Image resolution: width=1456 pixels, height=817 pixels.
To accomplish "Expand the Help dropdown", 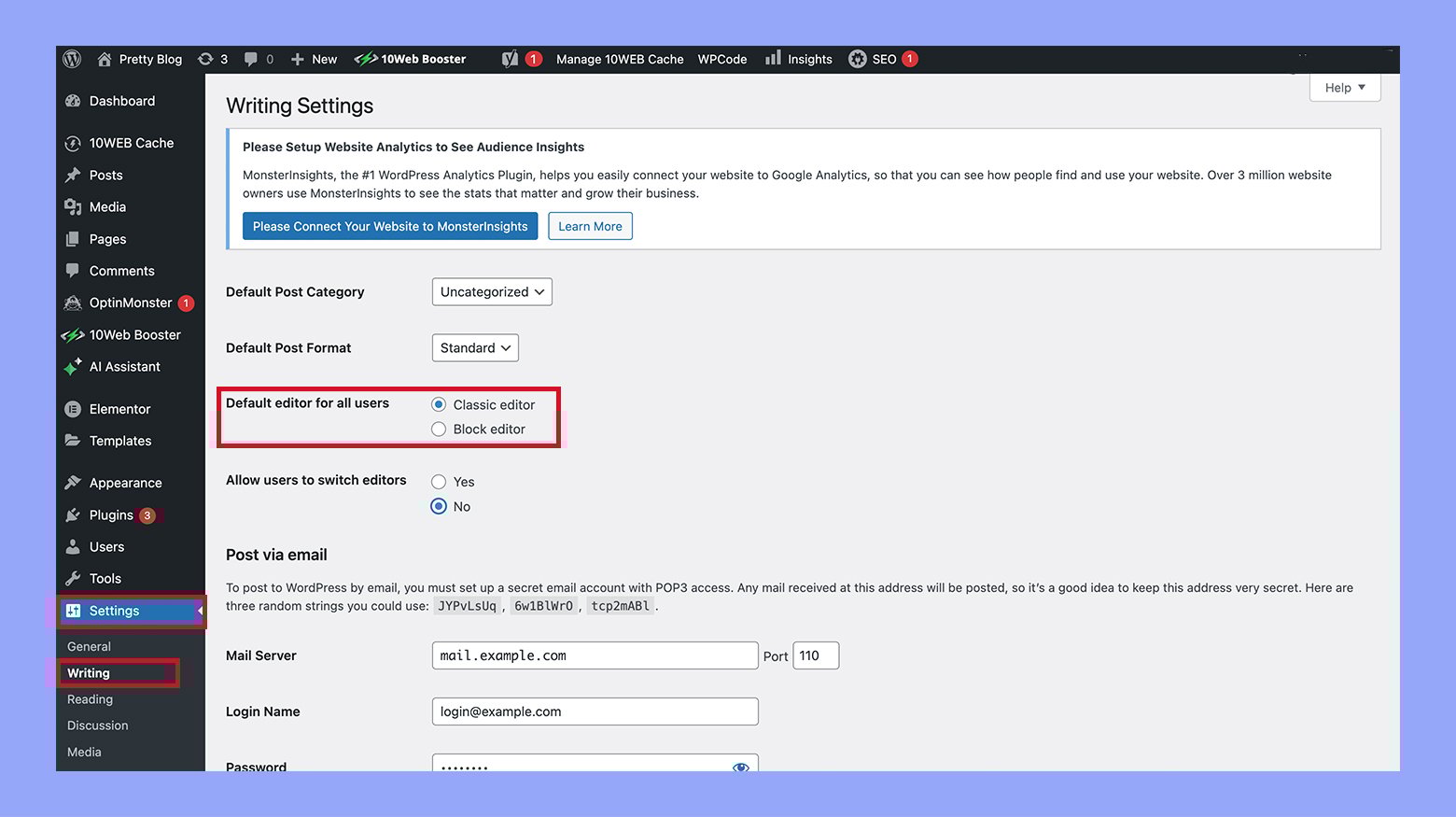I will (x=1344, y=87).
